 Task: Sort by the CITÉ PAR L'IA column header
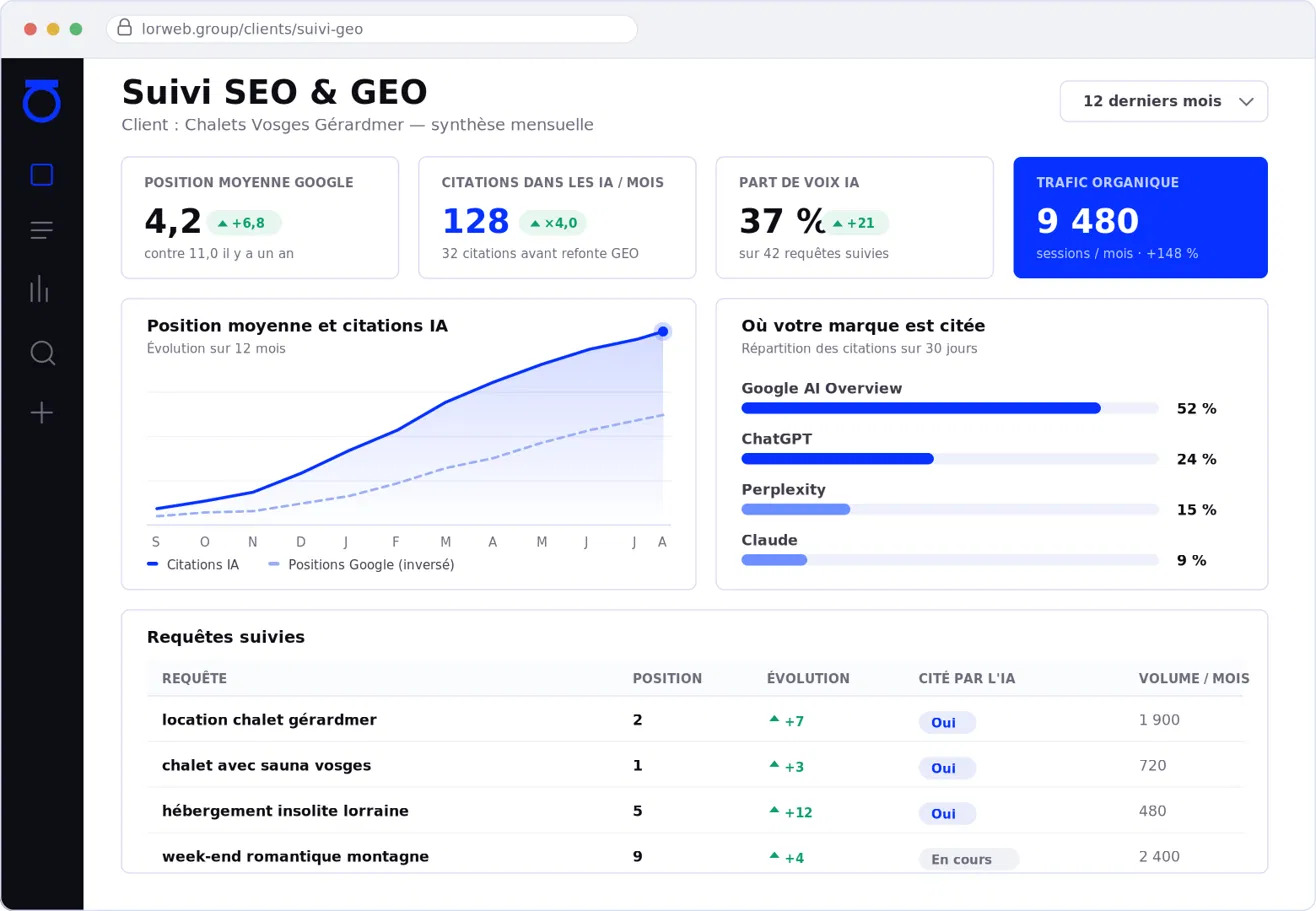pyautogui.click(x=967, y=679)
